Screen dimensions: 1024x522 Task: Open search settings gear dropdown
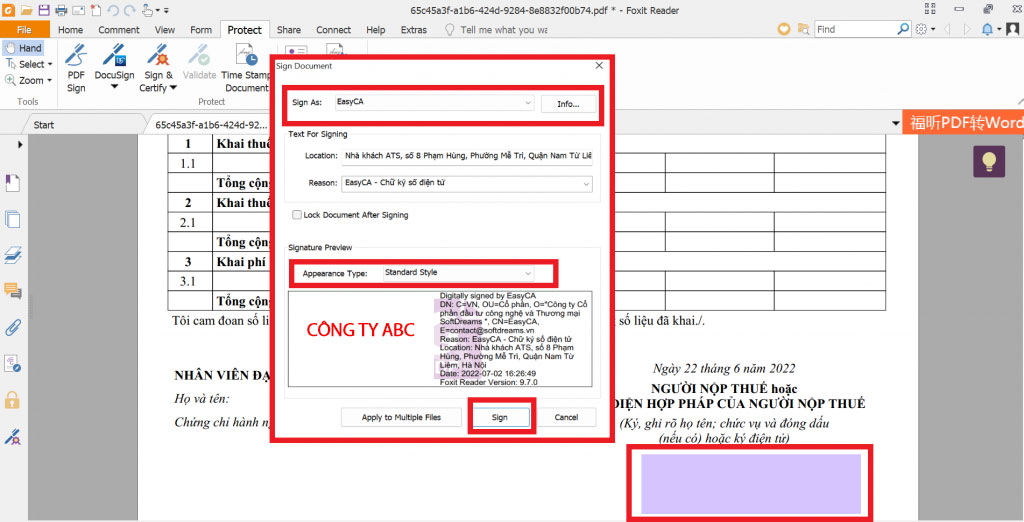(925, 29)
